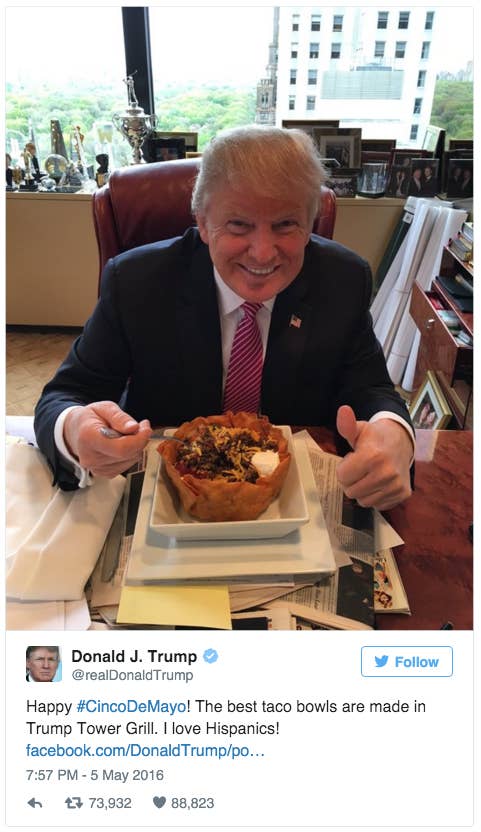
Task: Click the taco bowl in the photo
Action: point(225,465)
